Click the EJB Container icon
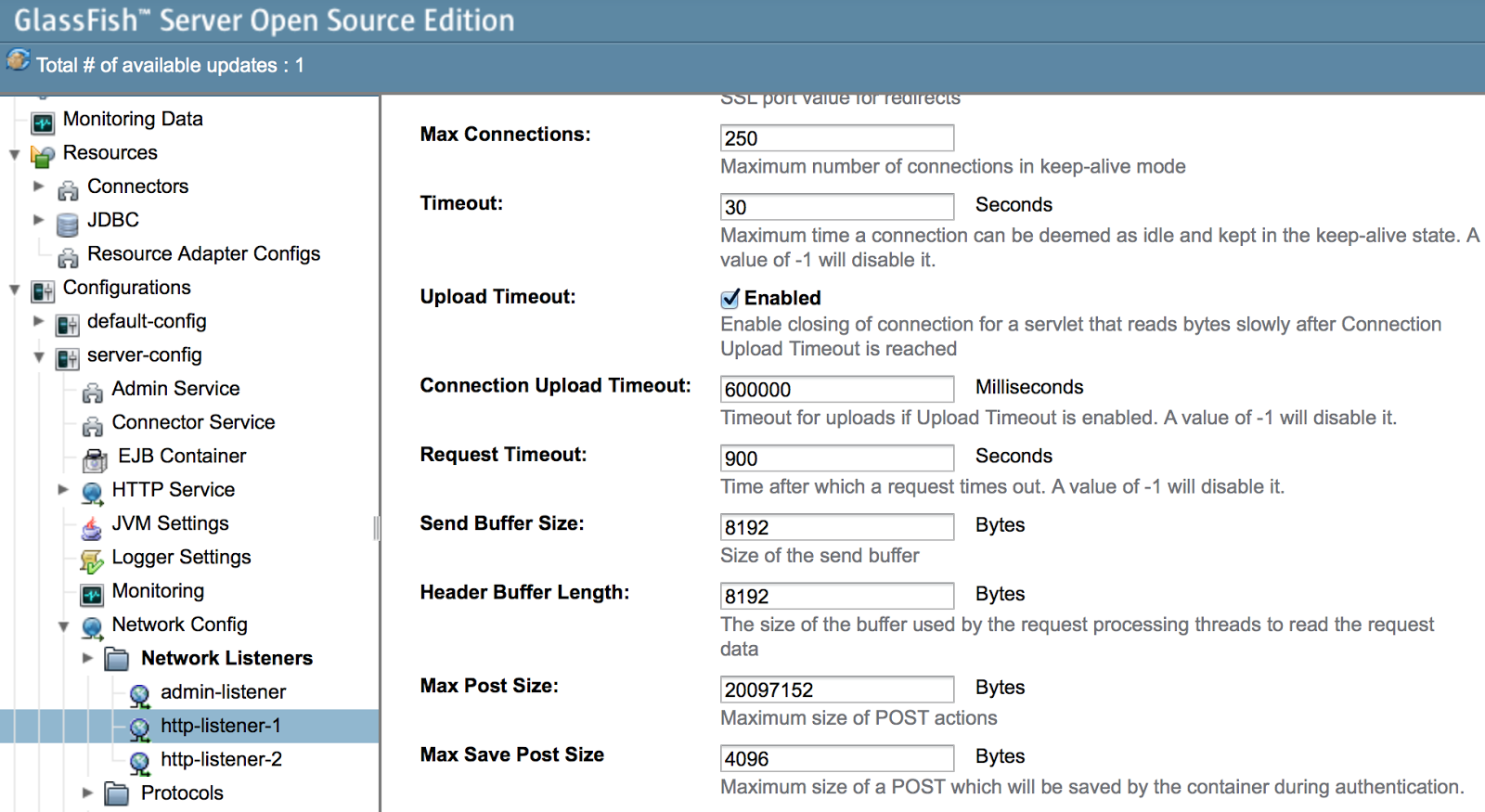This screenshot has height=812, width=1485. click(x=95, y=459)
